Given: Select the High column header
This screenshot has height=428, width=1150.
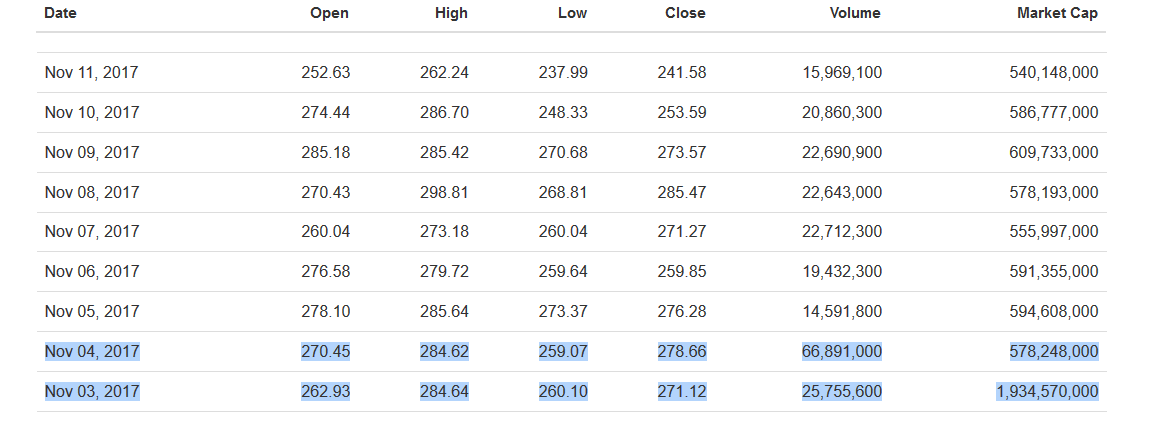Looking at the screenshot, I should 451,13.
